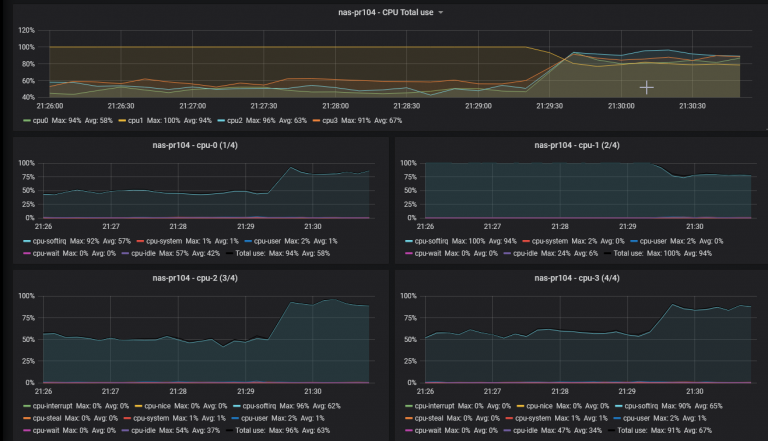Open the nas-pr104 cpu-1 (2/4) panel title menu

pos(577,146)
